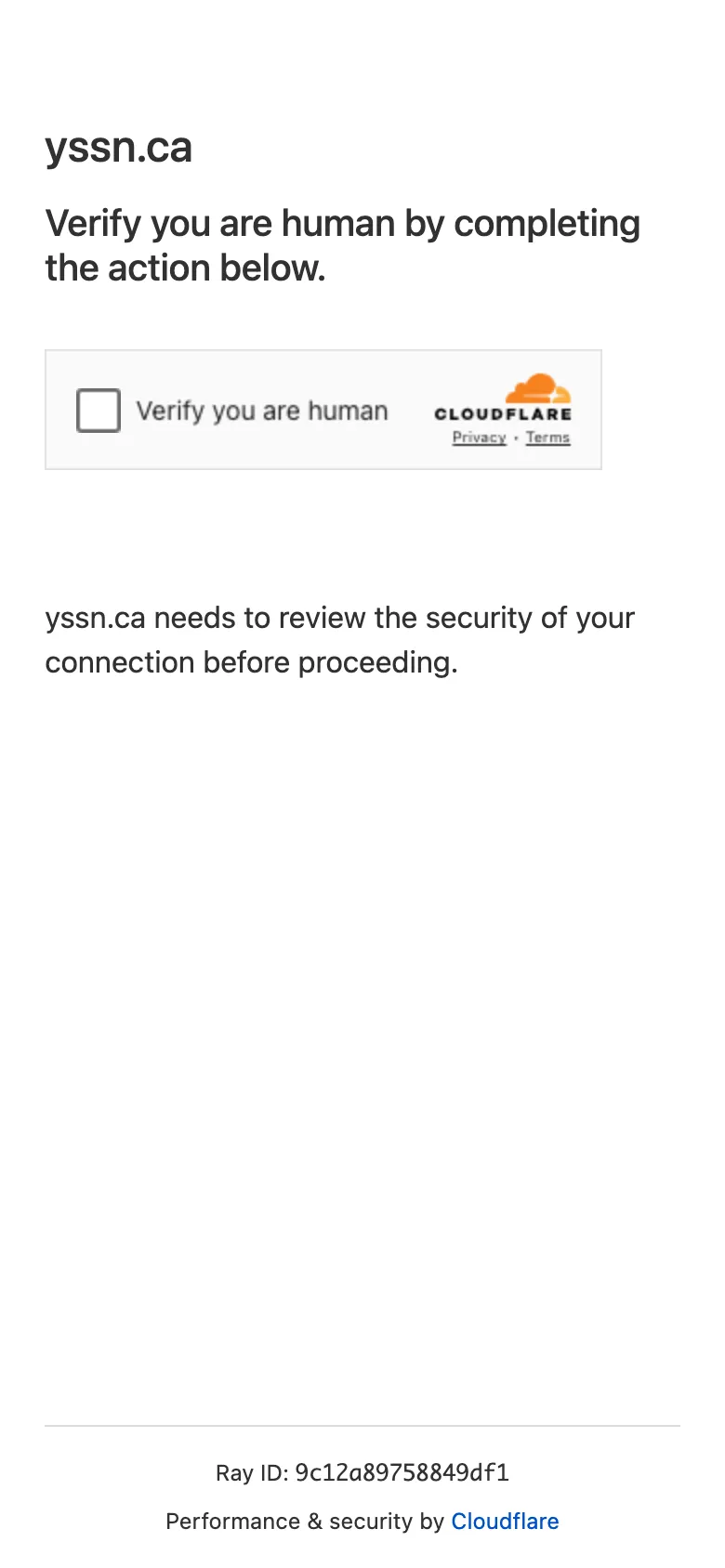Click the Verify you are human label text
Image resolution: width=725 pixels, height=1568 pixels.
coord(262,410)
